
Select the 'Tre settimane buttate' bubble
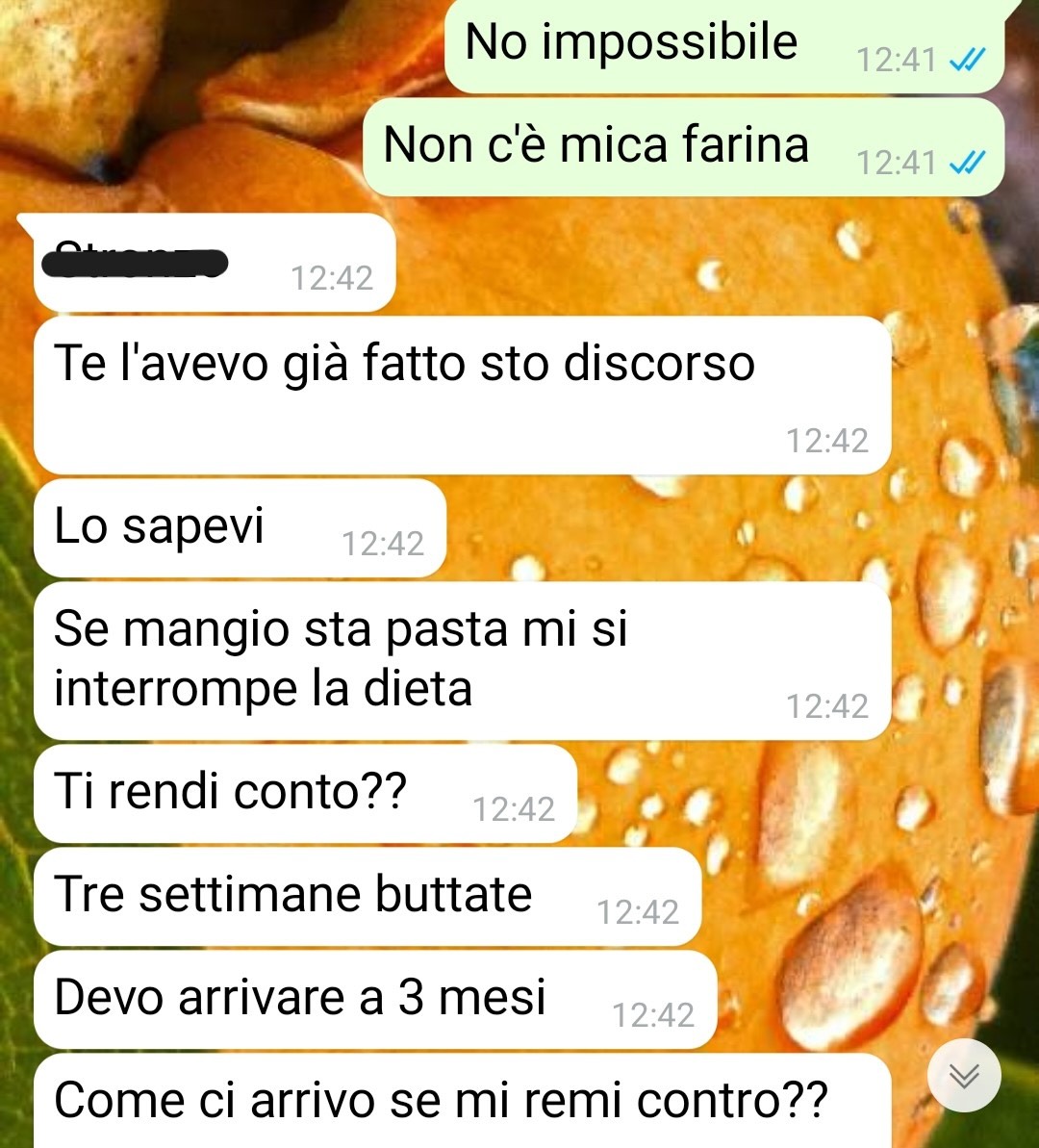pos(367,897)
